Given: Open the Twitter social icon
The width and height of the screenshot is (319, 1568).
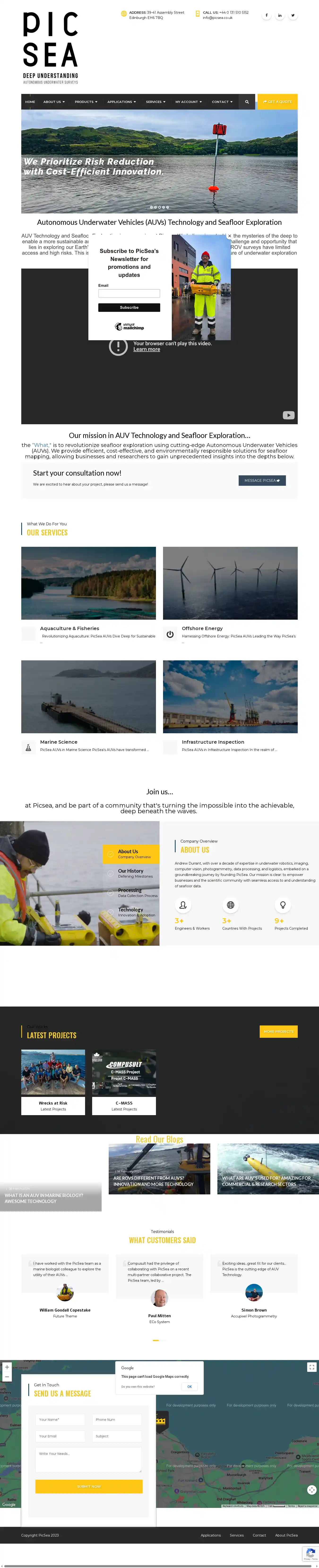Looking at the screenshot, I should (293, 15).
